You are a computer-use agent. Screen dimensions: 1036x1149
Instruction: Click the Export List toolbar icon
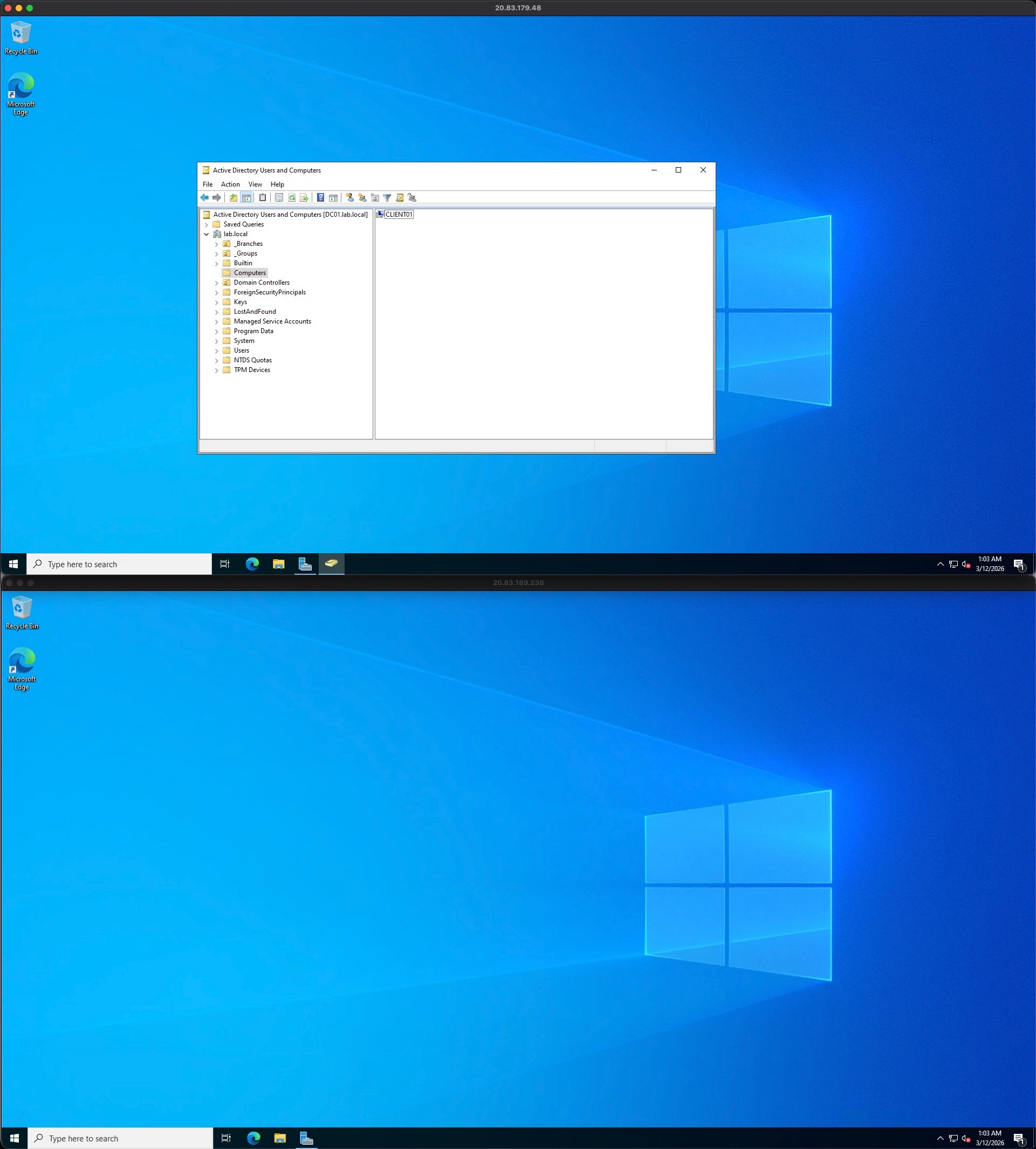pyautogui.click(x=304, y=197)
